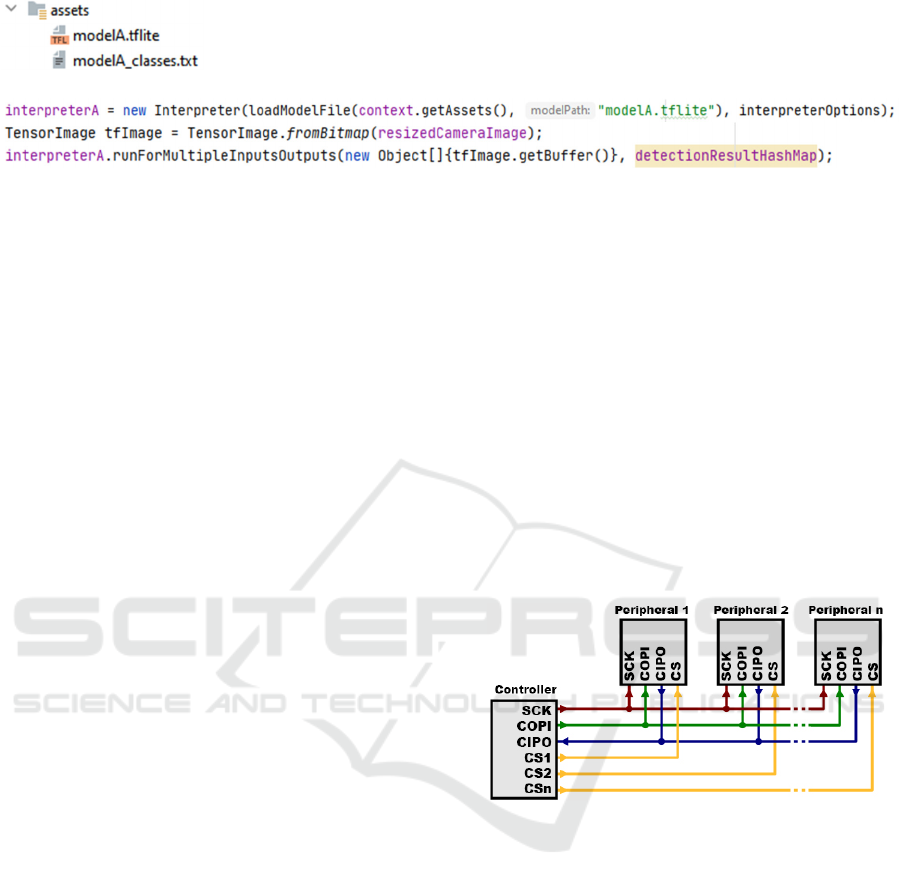
Task: Click the Peripheral 1 block
Action: coord(652,652)
